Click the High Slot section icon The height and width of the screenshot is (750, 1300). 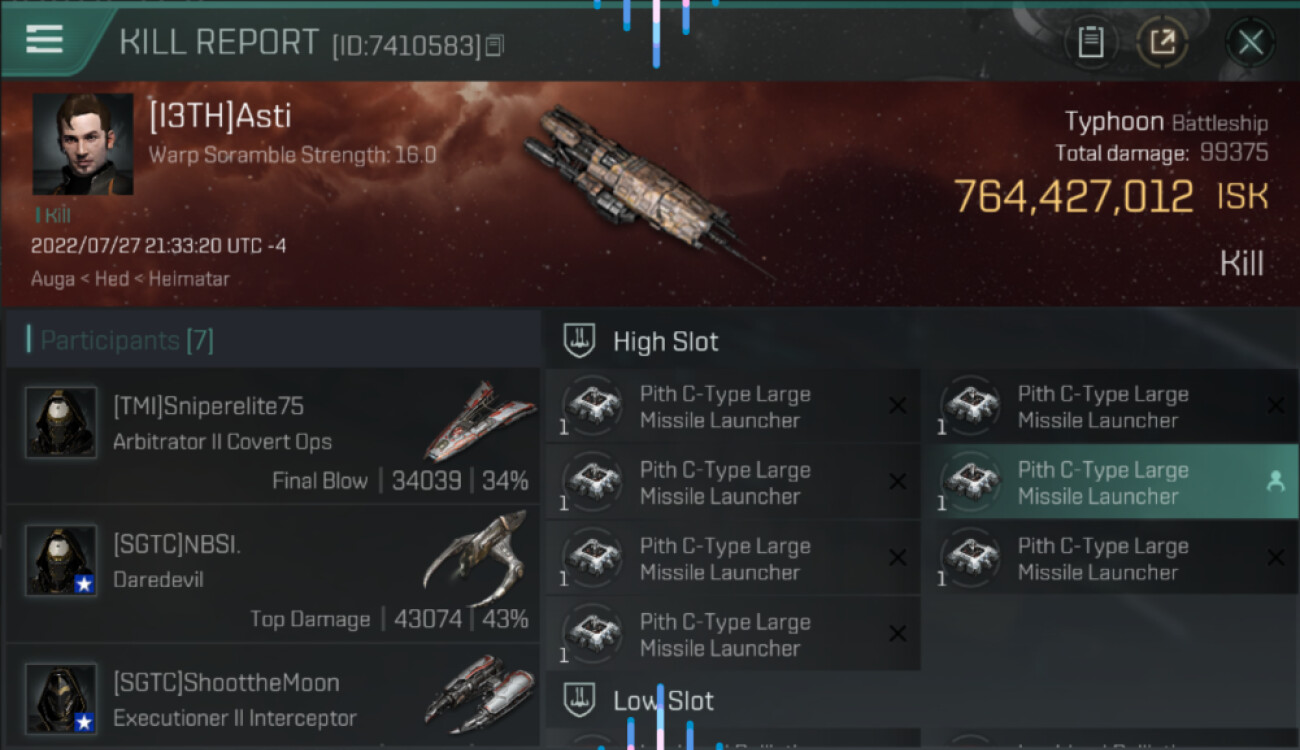(580, 341)
